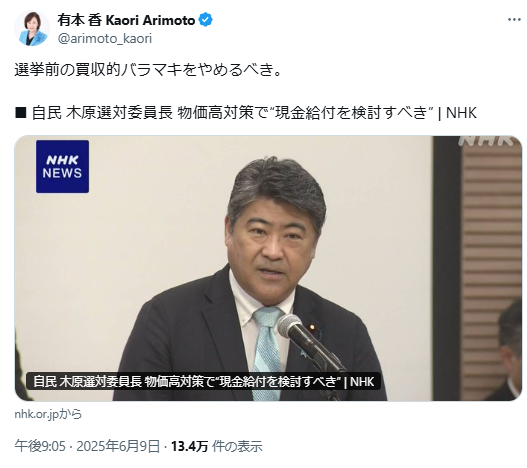Image resolution: width=527 pixels, height=468 pixels.
Task: Click the NHK watermark on the thumbnail
Action: point(487,141)
